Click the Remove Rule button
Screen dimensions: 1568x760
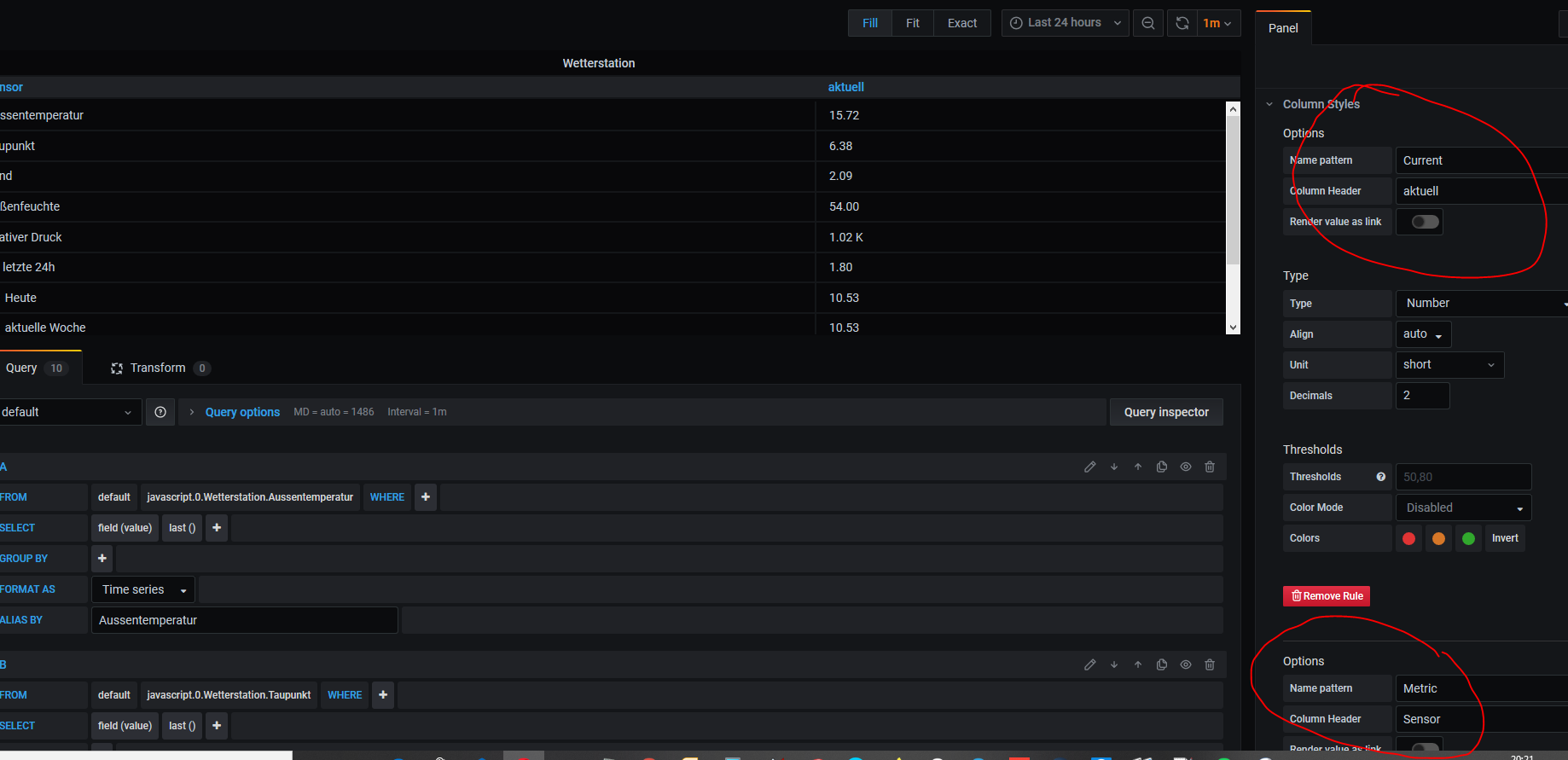click(1327, 596)
